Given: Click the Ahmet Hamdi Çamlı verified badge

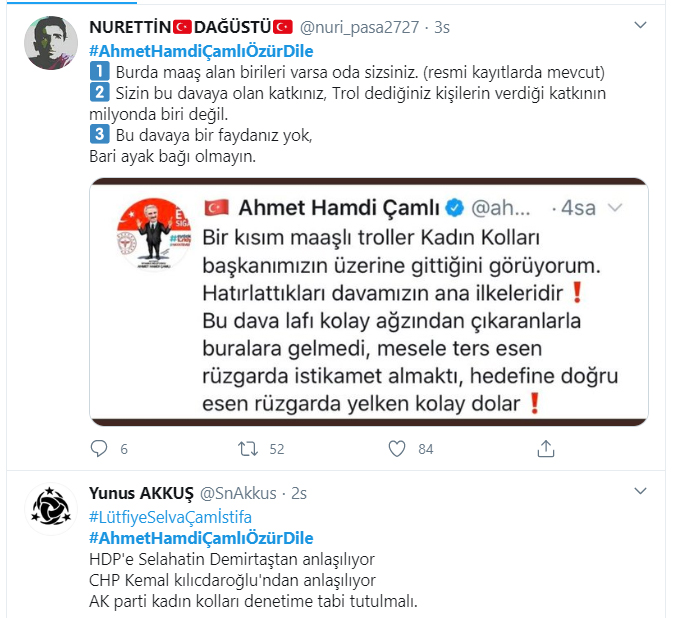Looking at the screenshot, I should 455,208.
